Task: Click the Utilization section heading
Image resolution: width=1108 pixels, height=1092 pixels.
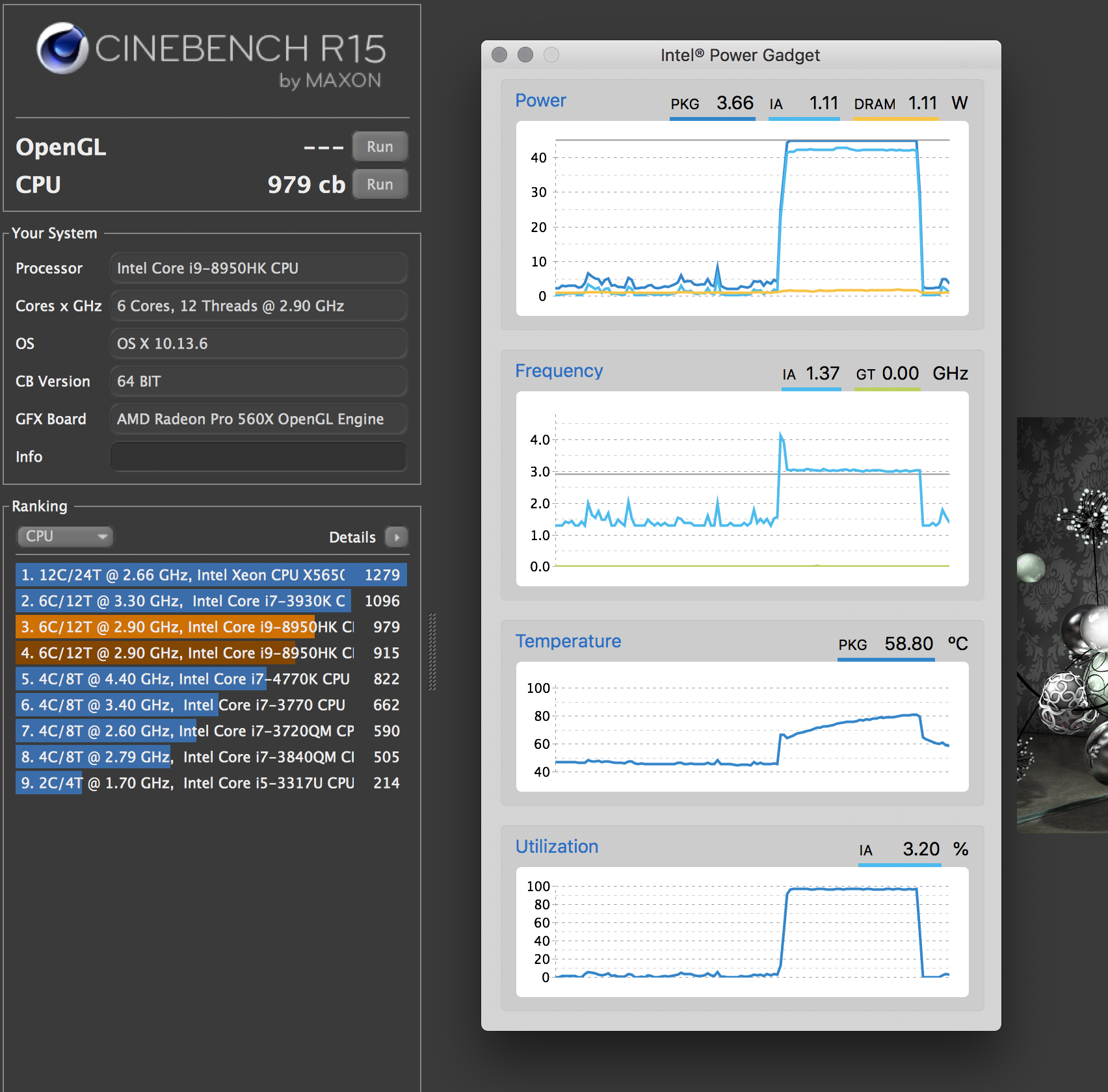Action: [x=557, y=846]
